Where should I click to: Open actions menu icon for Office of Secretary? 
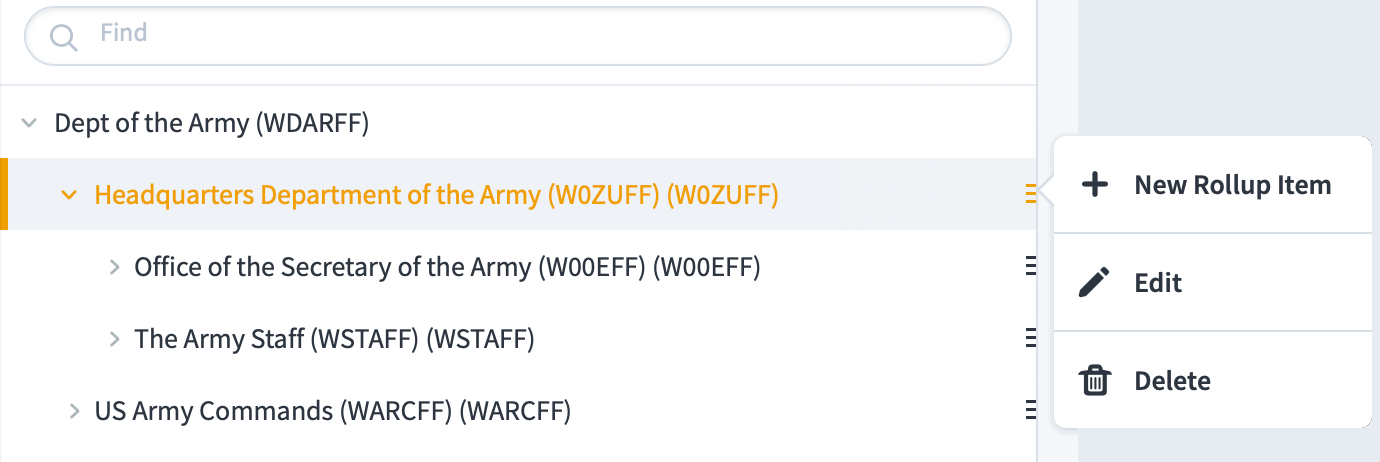tap(1030, 267)
